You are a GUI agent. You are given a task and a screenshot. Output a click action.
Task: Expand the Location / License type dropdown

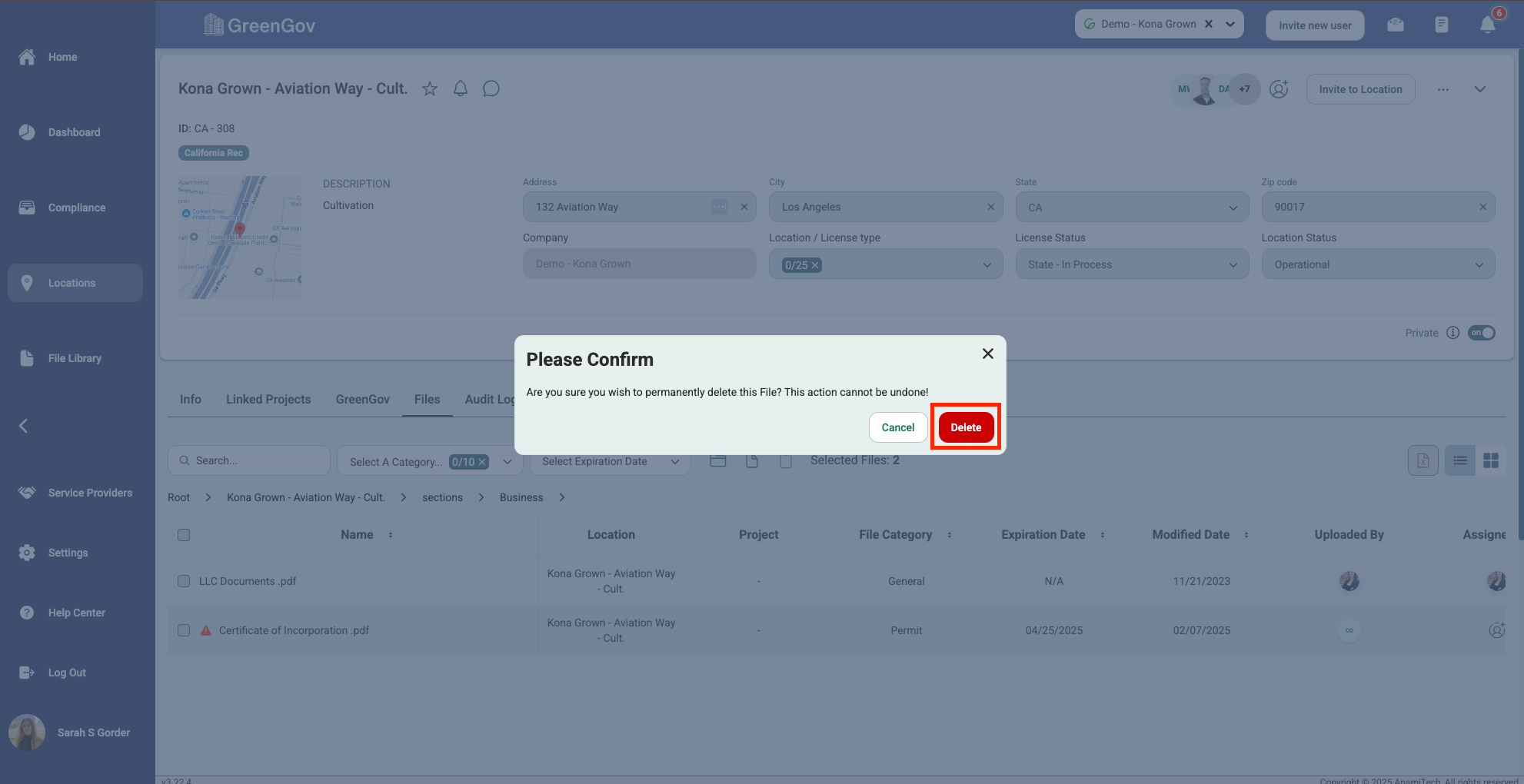pos(987,265)
